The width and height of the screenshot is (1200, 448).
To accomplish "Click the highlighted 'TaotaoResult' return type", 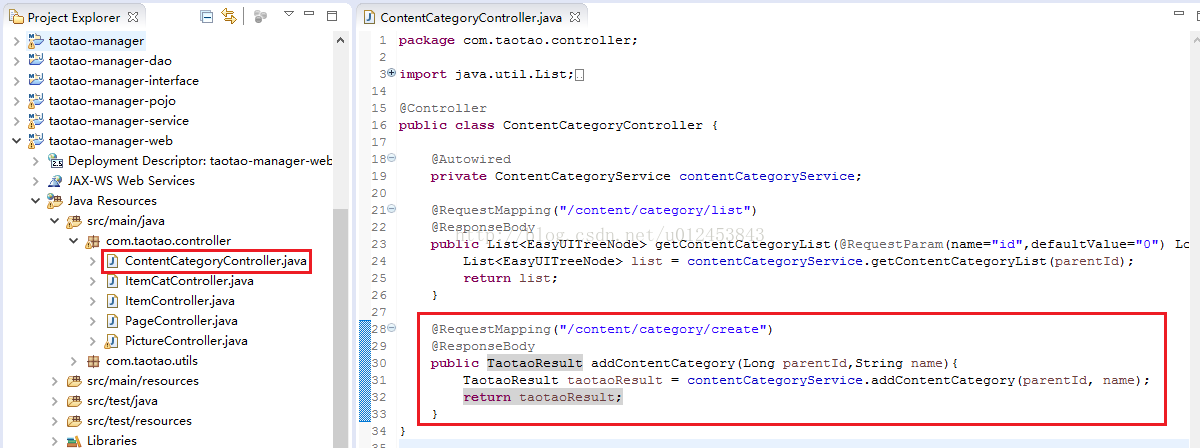I will pyautogui.click(x=535, y=363).
